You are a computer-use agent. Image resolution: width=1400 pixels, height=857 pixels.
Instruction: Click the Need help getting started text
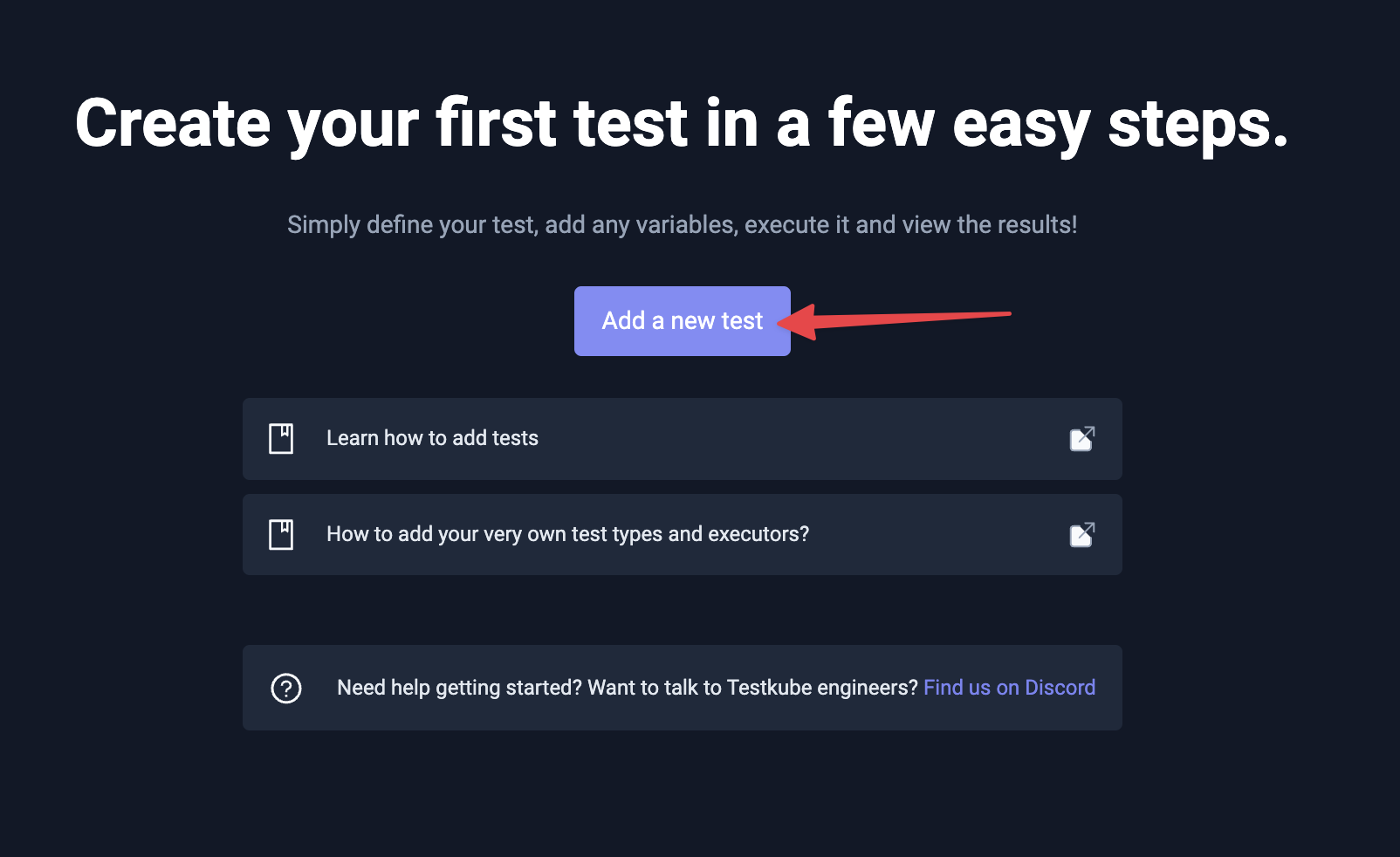(459, 688)
